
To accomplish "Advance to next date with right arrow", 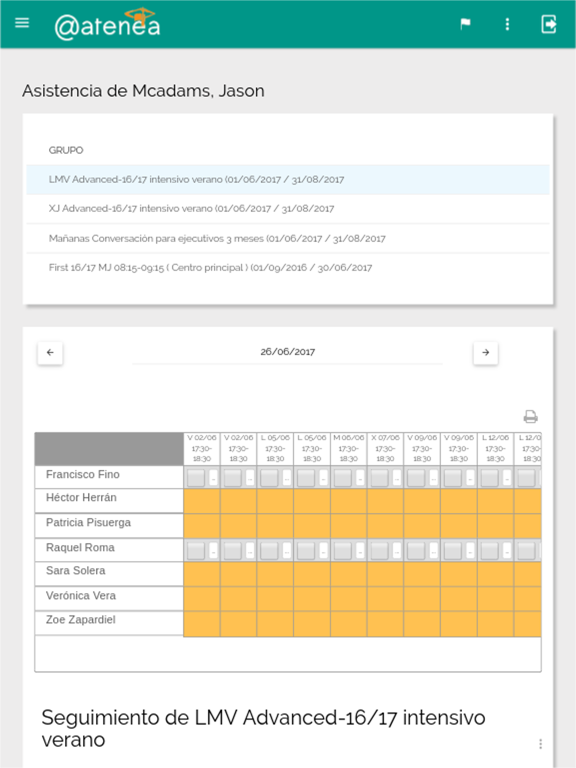I will pos(485,353).
